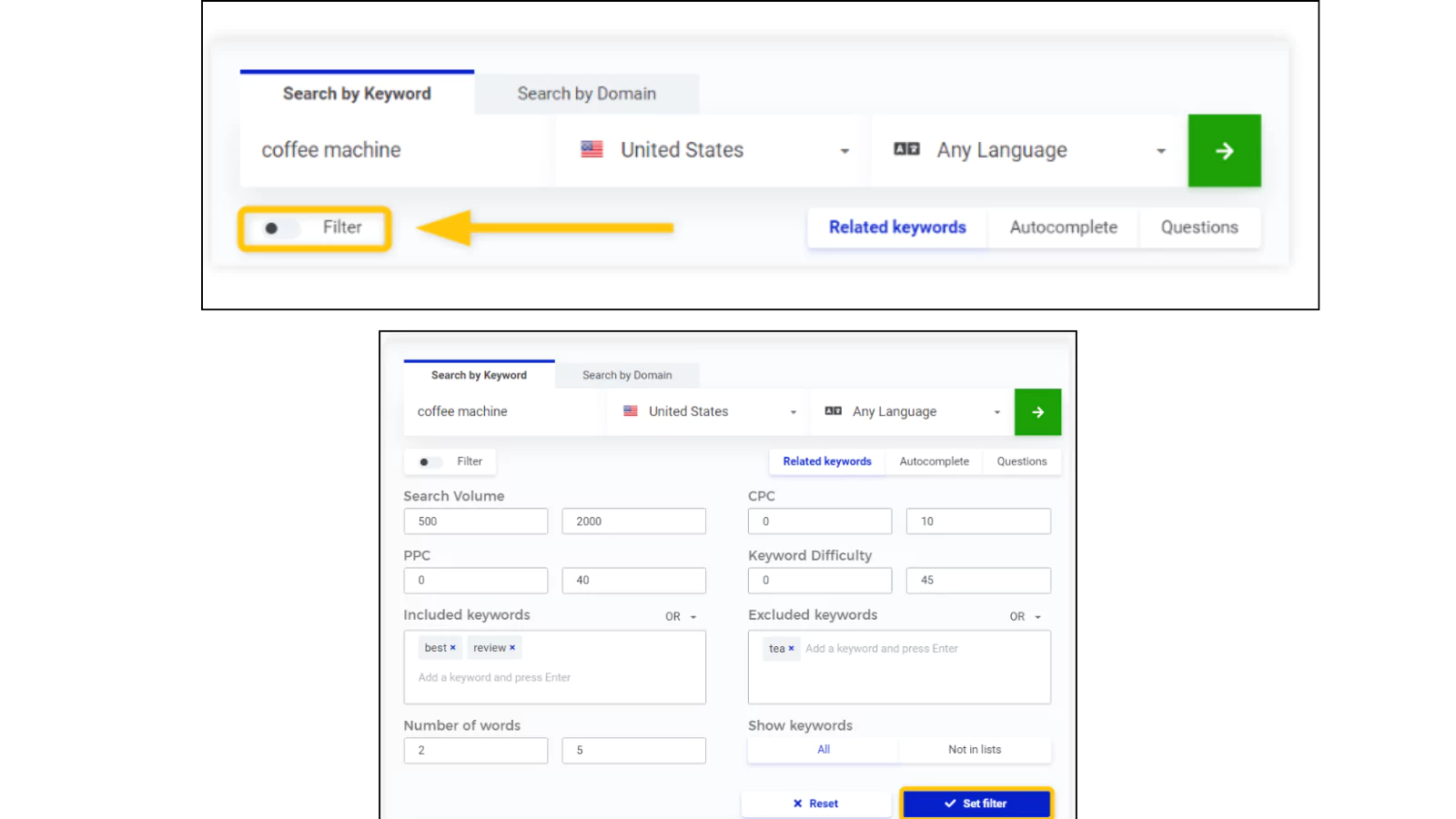
Task: Click green arrow search button in top panel
Action: point(1224,150)
